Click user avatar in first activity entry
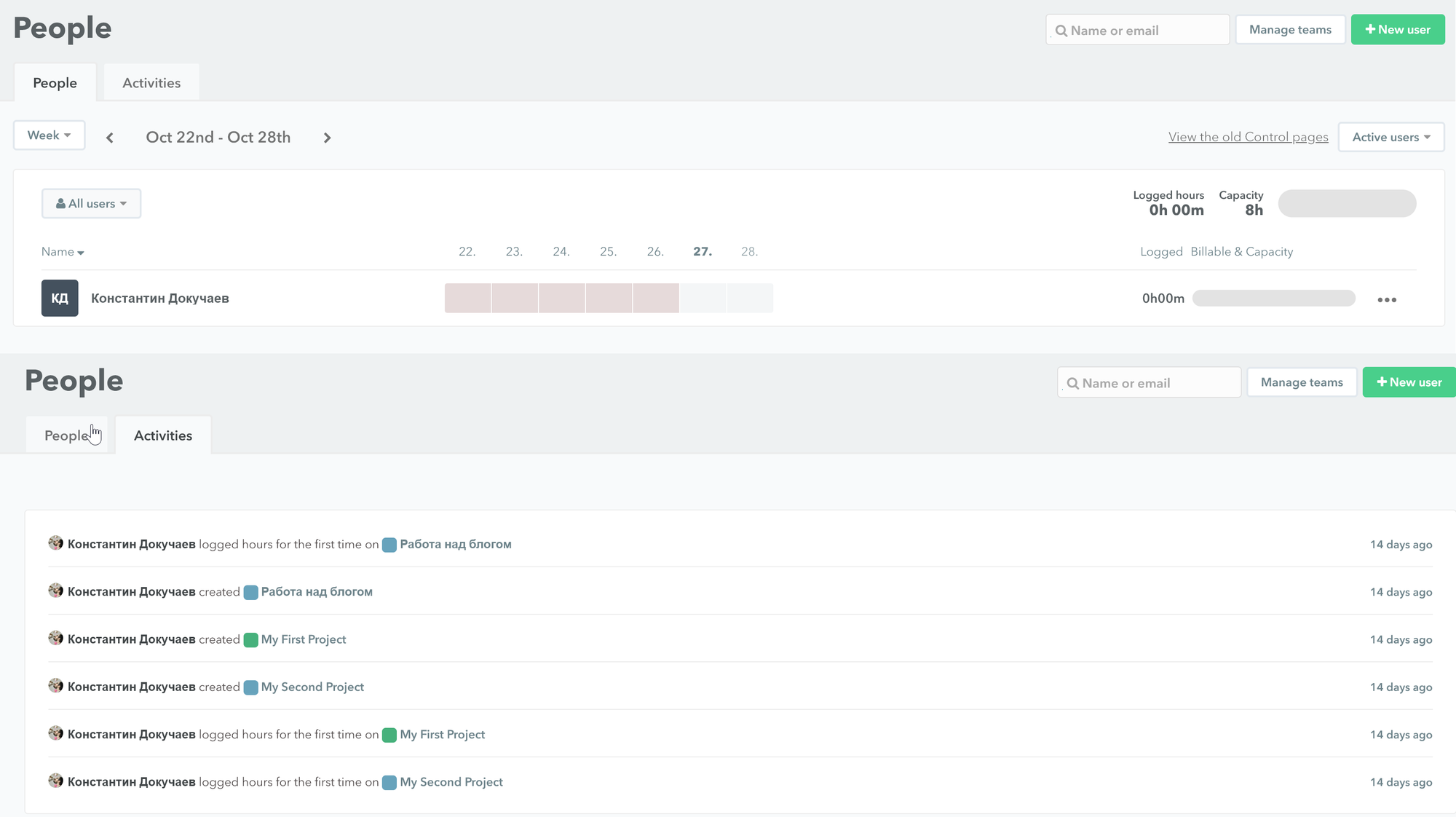Image resolution: width=1456 pixels, height=817 pixels. 56,543
